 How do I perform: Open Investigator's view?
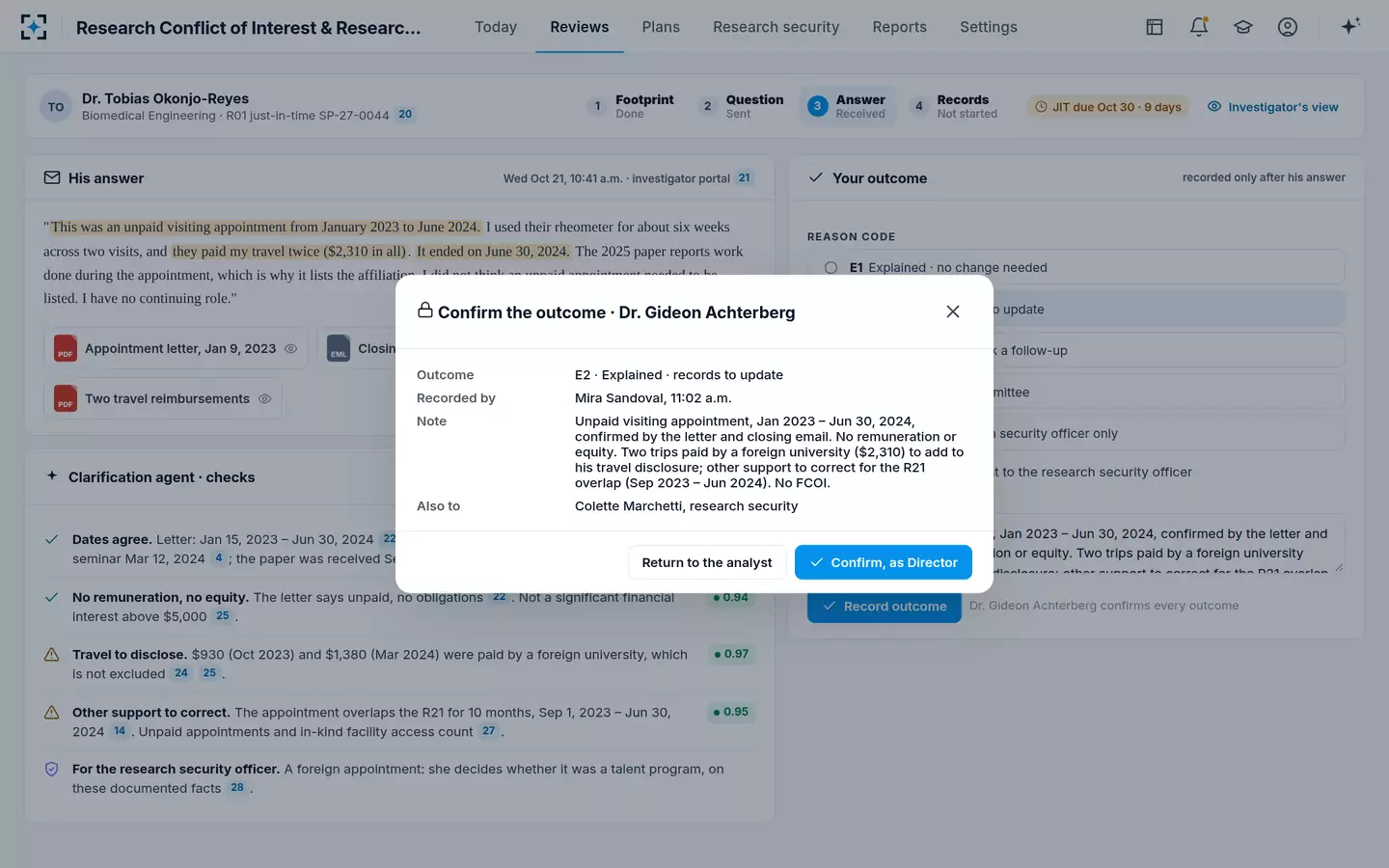coord(1272,107)
